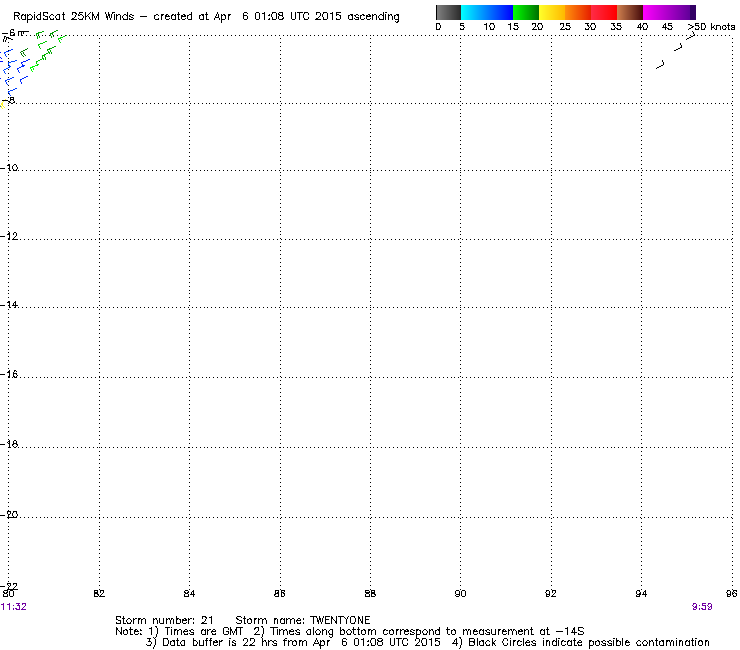Click the 'Apr 6 01:08 UTC 2015 ascending' title text
Screen dimensions: 740x650
click(306, 17)
